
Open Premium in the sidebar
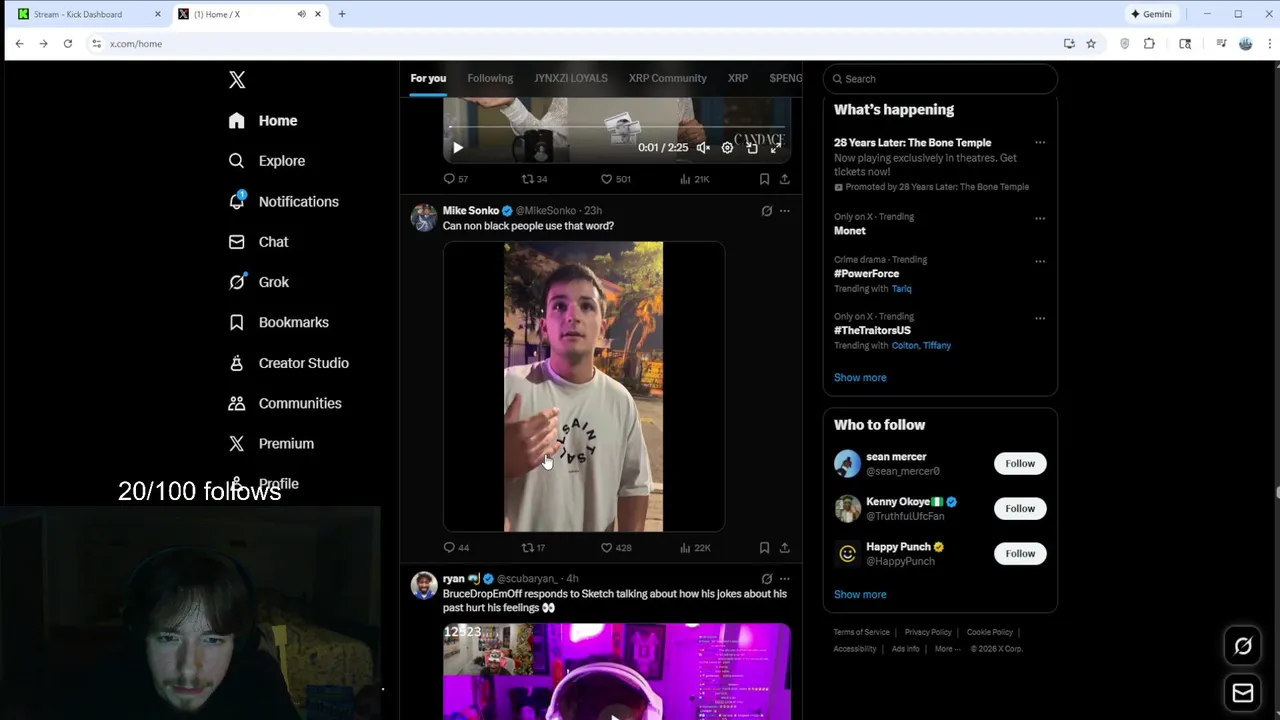[271, 443]
